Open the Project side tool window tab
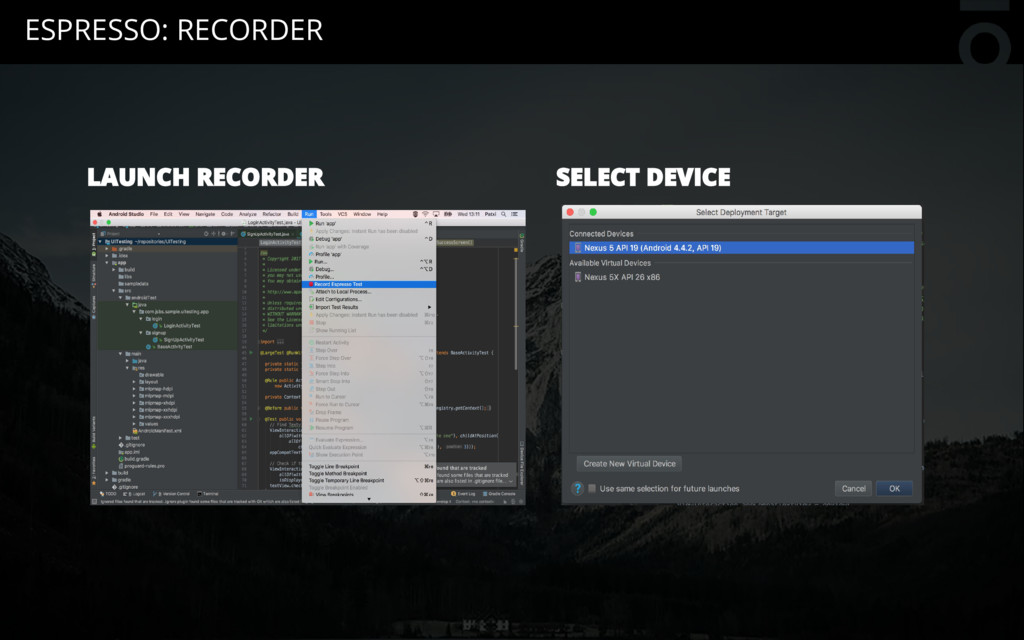This screenshot has height=640, width=1024. (93, 242)
